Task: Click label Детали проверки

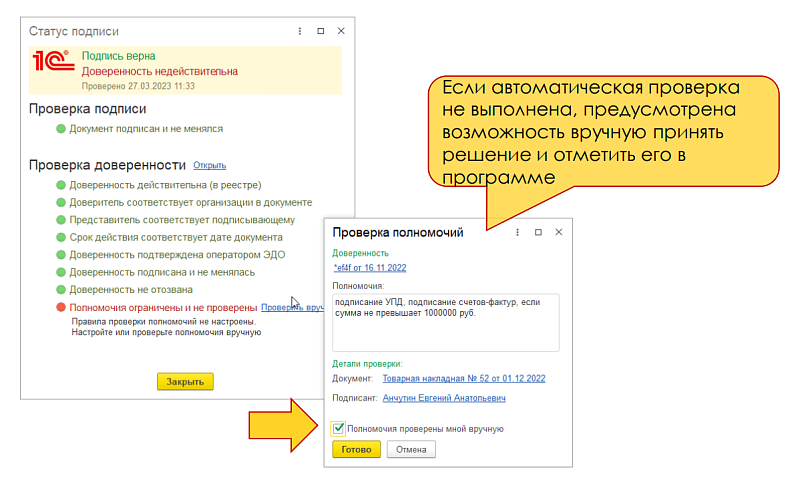Action: point(367,364)
